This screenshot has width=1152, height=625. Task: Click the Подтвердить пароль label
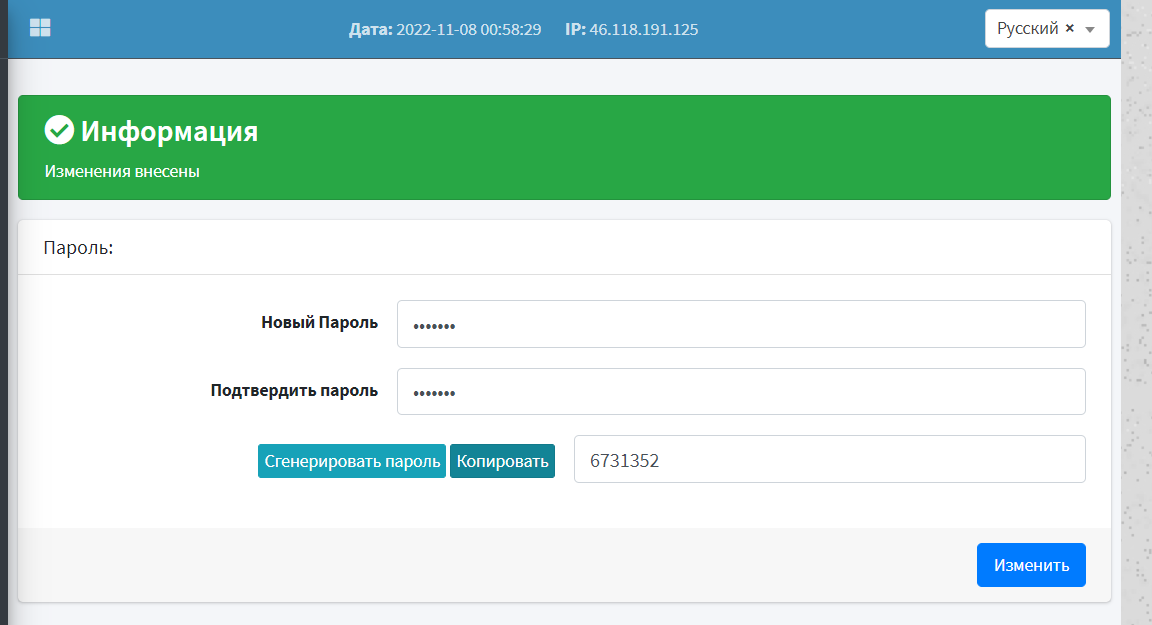point(294,390)
